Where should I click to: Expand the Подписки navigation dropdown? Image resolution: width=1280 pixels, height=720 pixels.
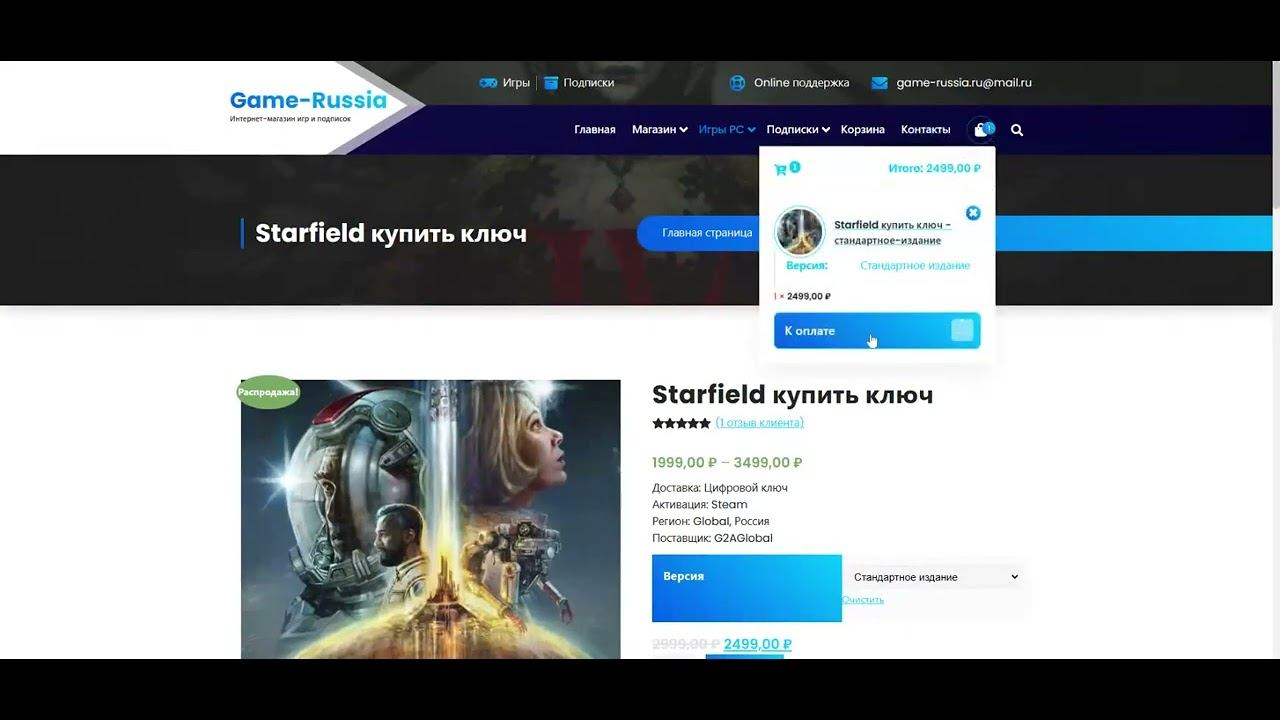point(798,130)
